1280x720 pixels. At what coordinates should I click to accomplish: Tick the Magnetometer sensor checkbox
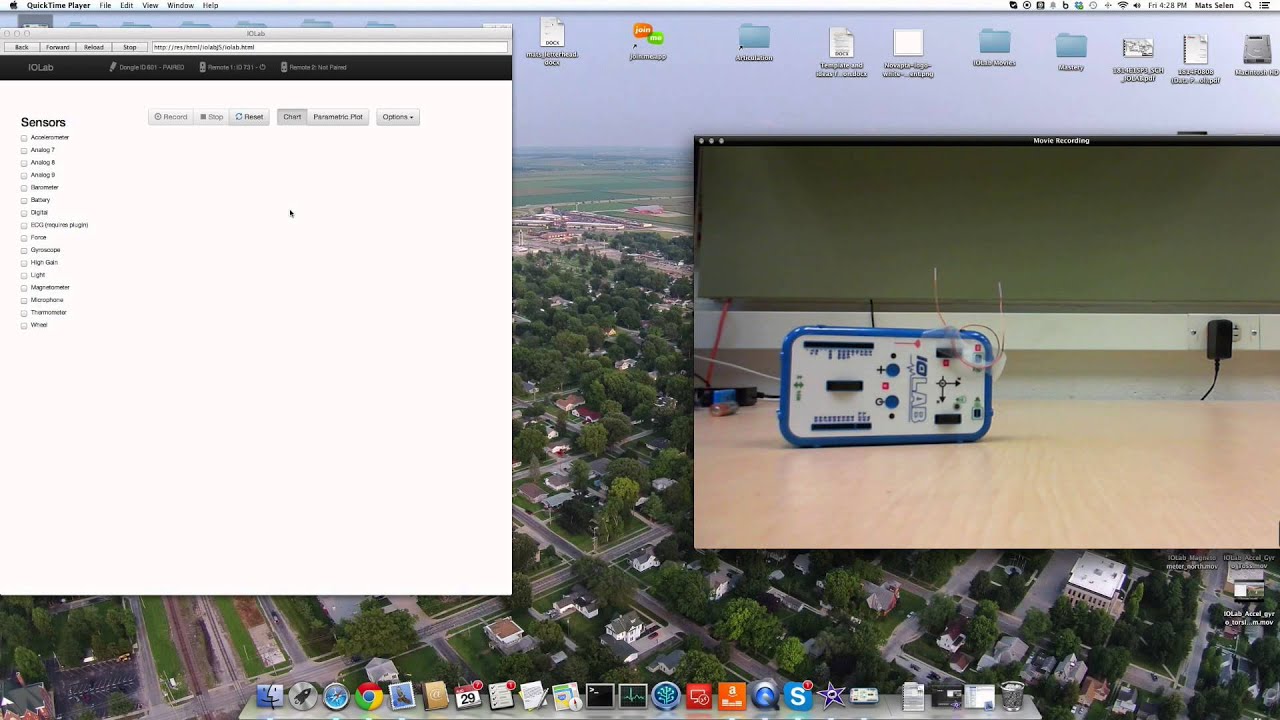(x=24, y=288)
